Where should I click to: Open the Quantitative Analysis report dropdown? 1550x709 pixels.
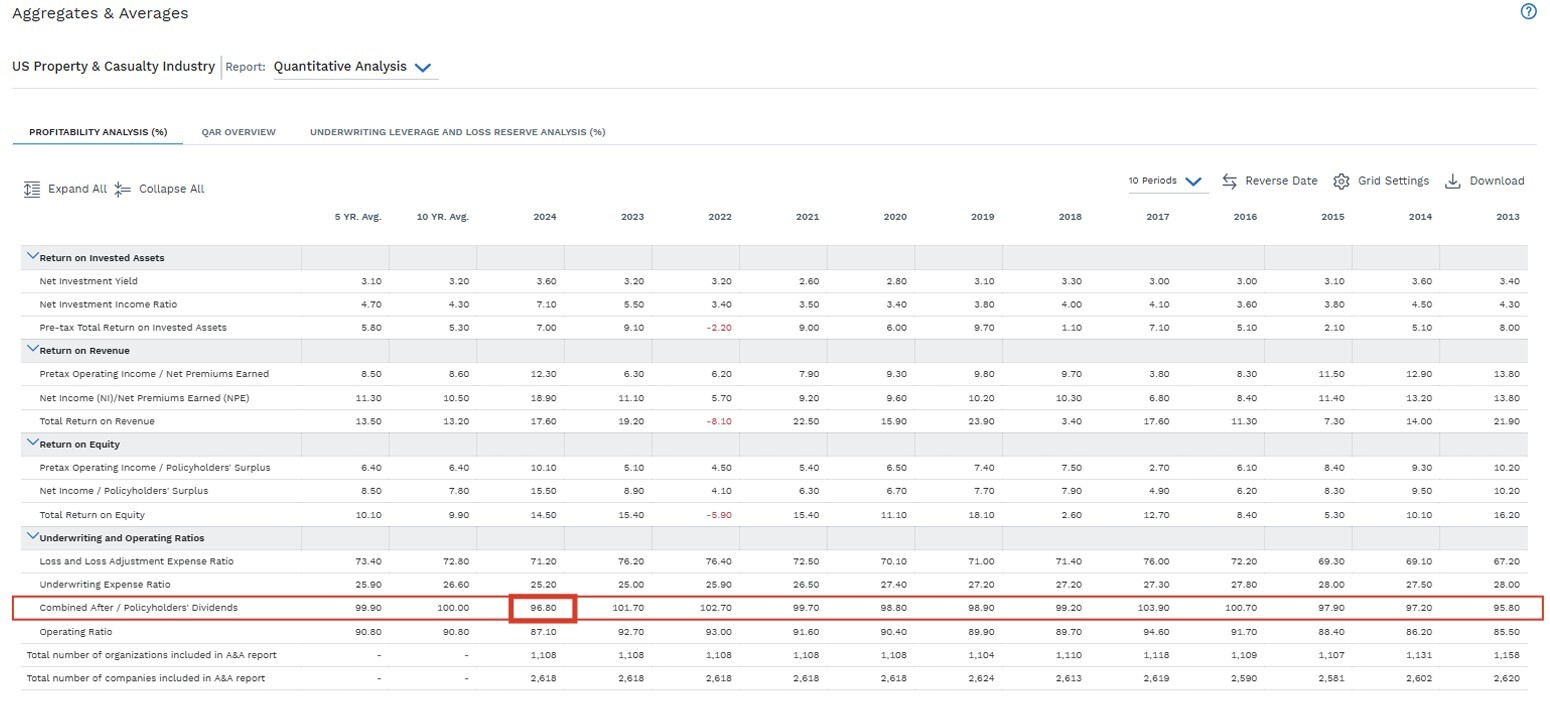pyautogui.click(x=355, y=67)
